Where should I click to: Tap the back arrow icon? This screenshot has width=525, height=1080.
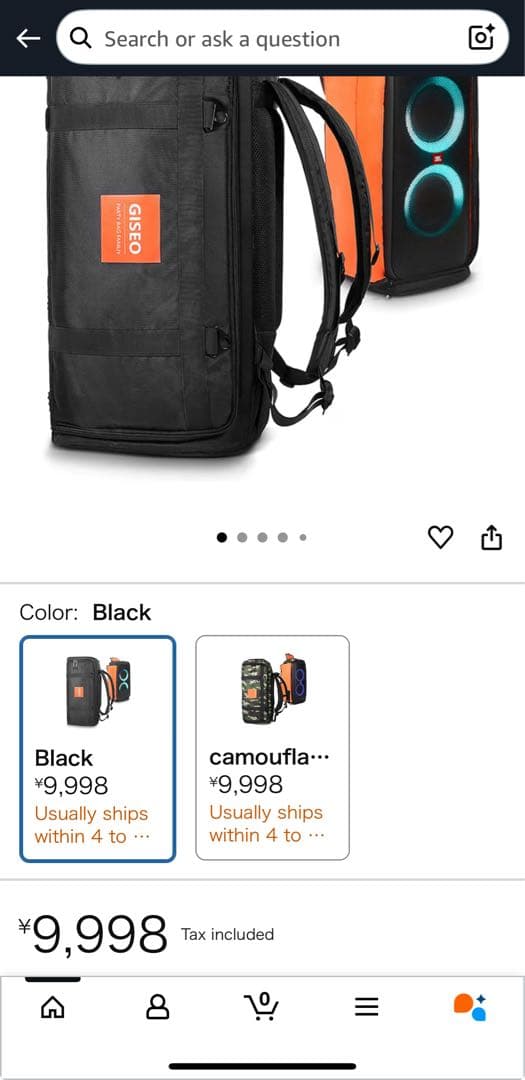coord(28,39)
